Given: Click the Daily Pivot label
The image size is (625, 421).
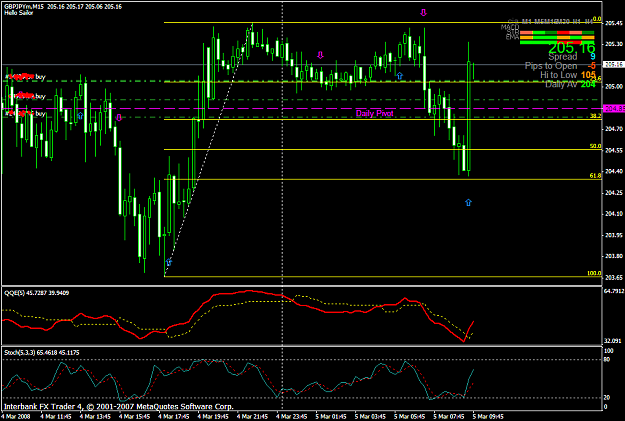Looking at the screenshot, I should [374, 113].
